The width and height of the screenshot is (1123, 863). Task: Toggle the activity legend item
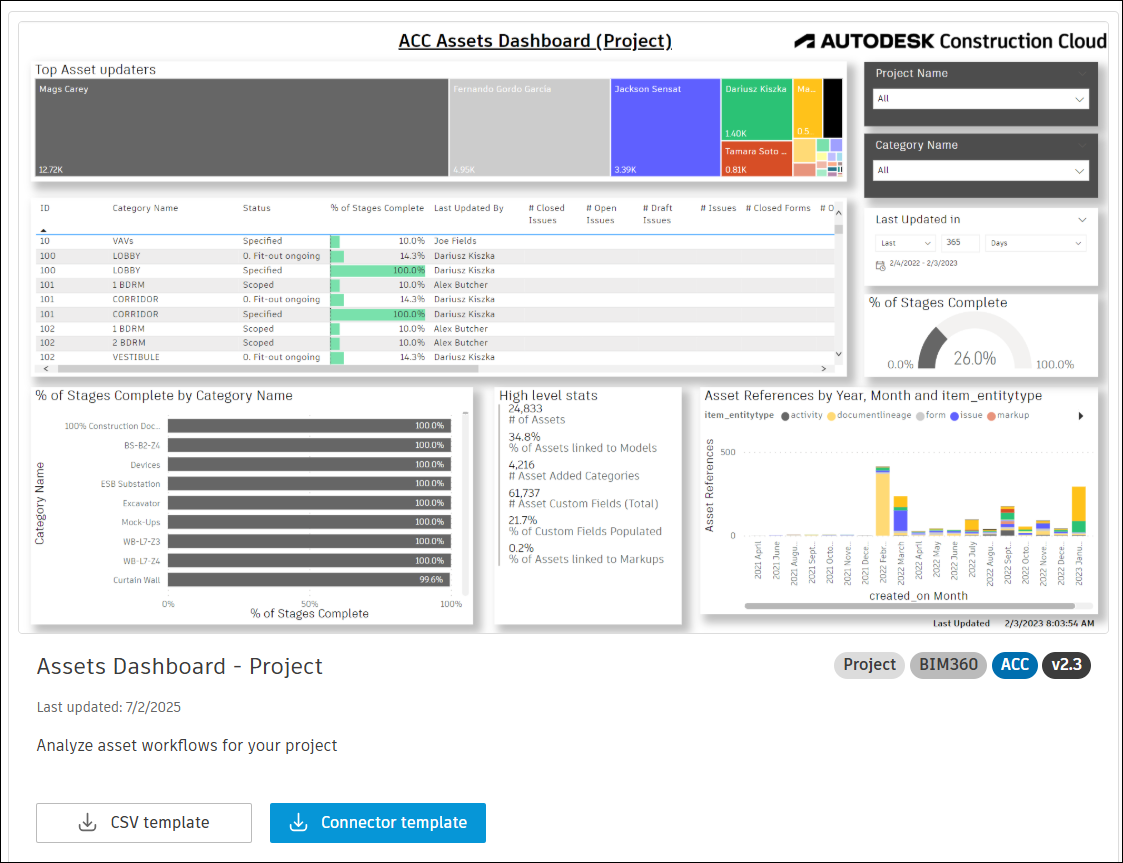802,415
